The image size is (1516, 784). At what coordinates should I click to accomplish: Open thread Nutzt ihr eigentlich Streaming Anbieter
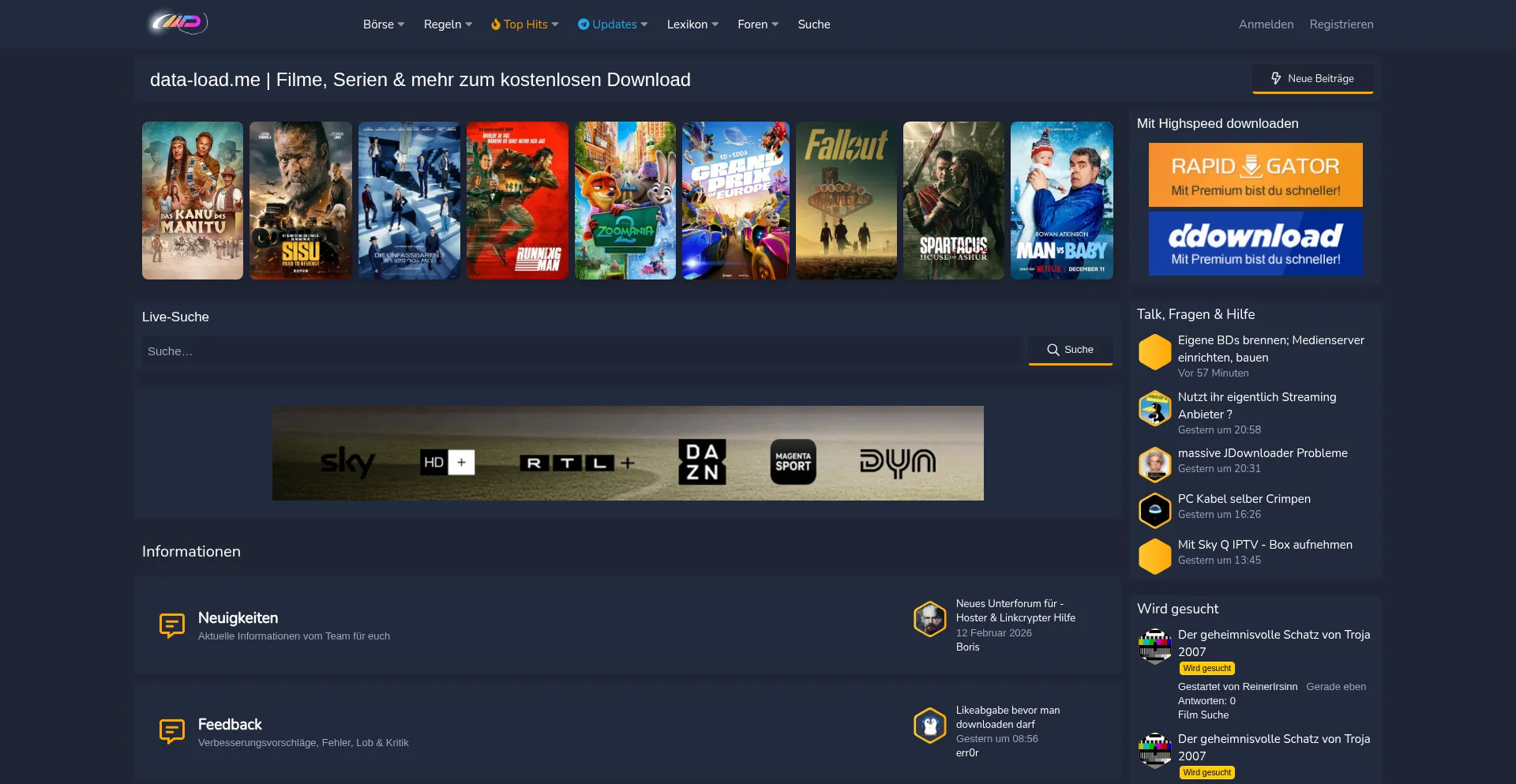(x=1257, y=406)
